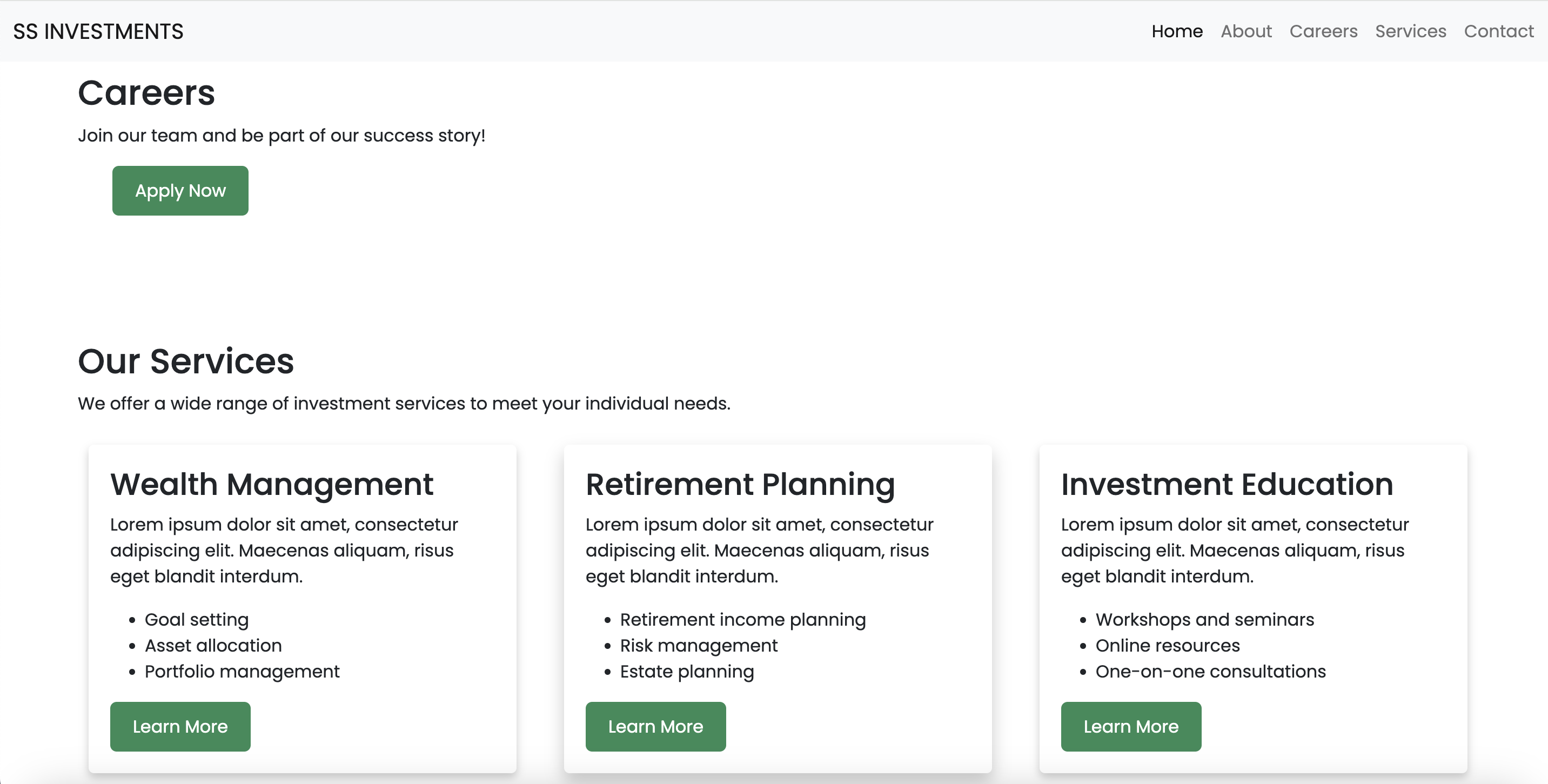Click Learn More under Wealth Management
The height and width of the screenshot is (784, 1548).
pyautogui.click(x=180, y=726)
